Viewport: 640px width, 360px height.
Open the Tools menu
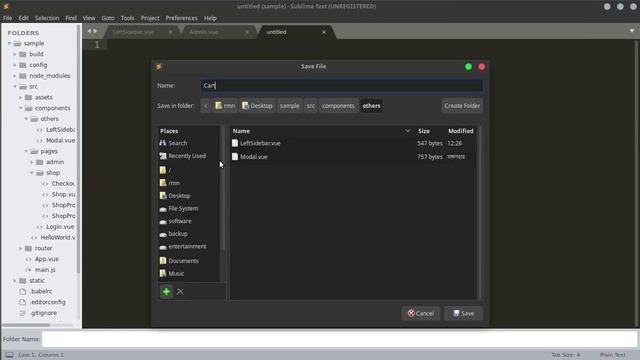click(127, 18)
